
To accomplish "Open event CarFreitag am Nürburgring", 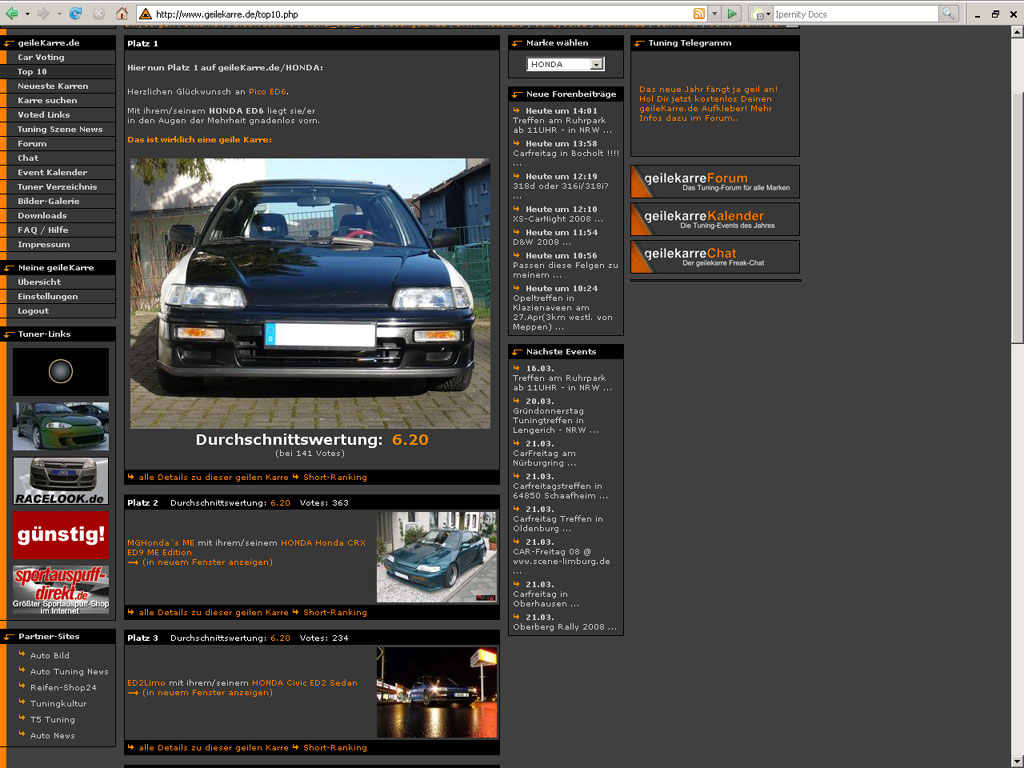I will pos(545,458).
